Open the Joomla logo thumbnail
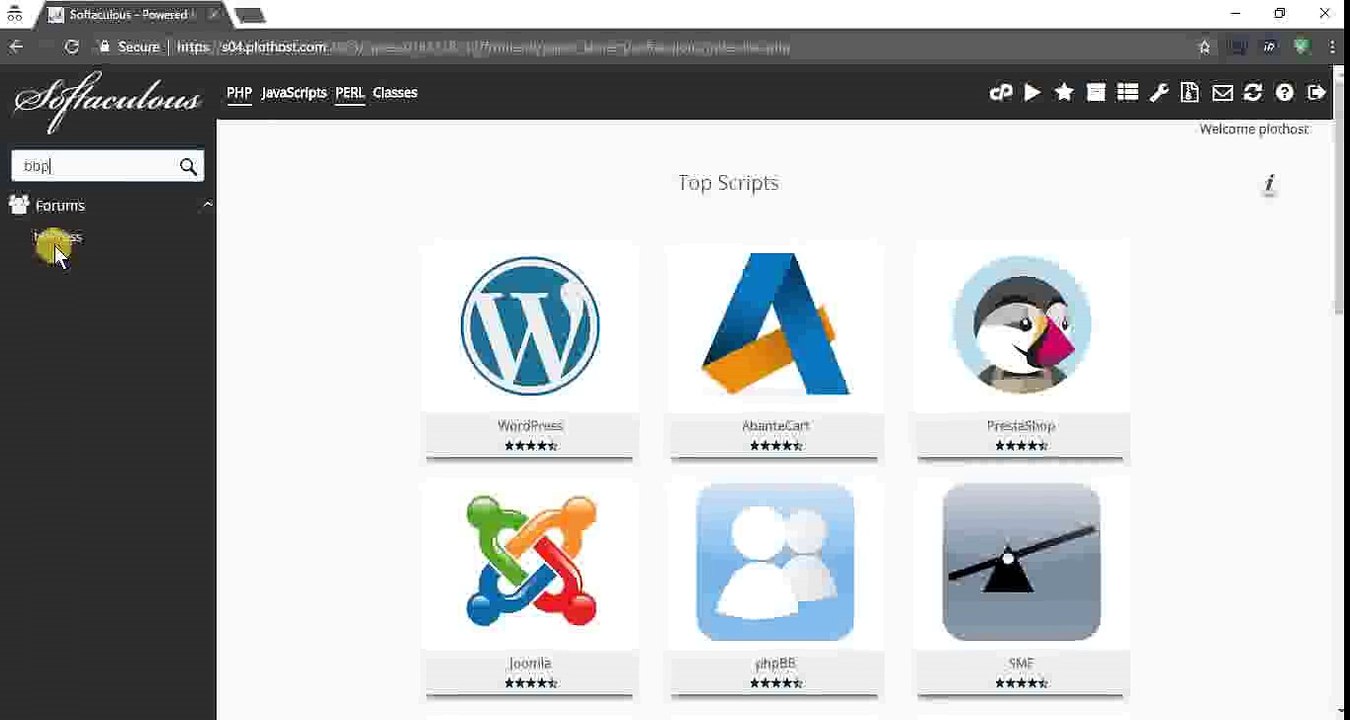 pyautogui.click(x=530, y=562)
